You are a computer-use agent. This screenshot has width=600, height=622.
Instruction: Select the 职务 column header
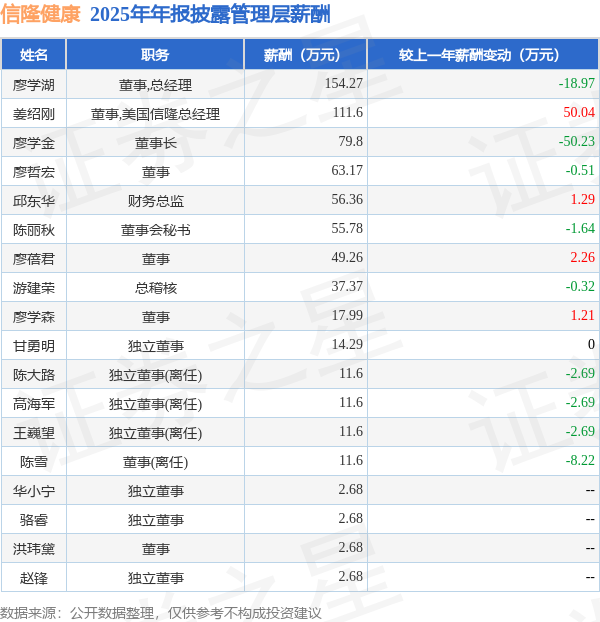click(155, 55)
